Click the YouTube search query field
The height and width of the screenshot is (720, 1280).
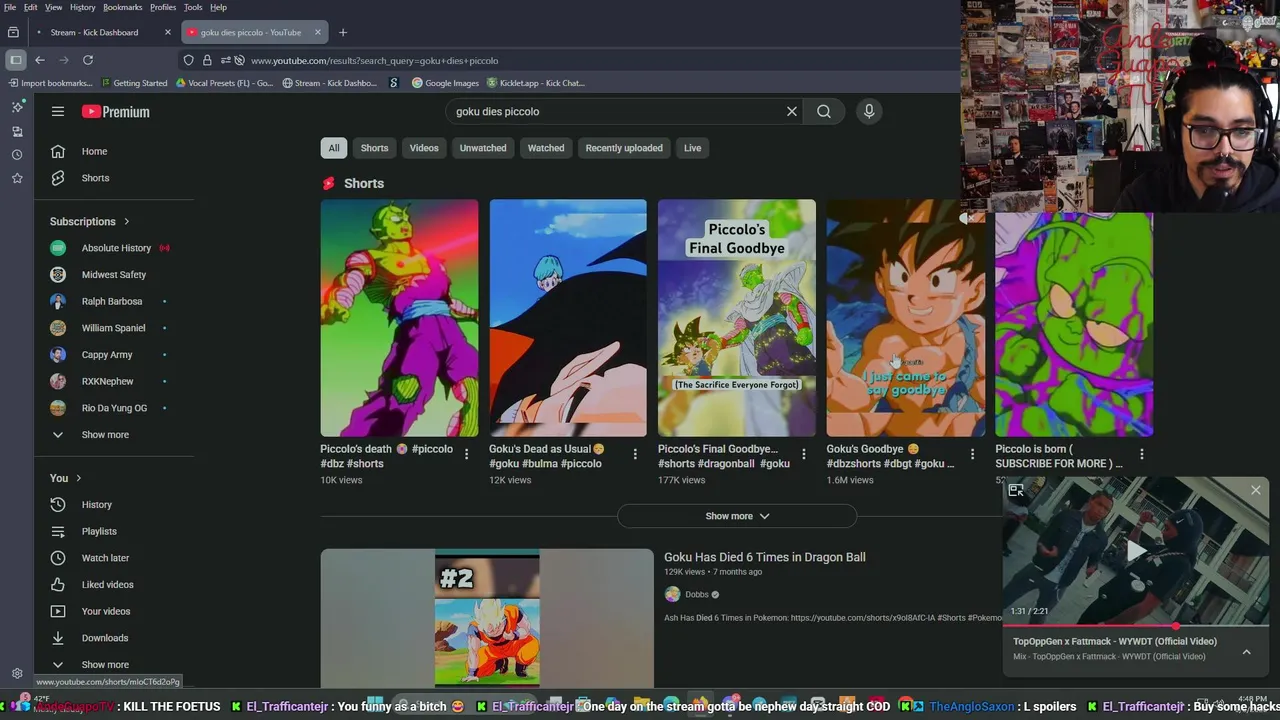click(x=615, y=111)
